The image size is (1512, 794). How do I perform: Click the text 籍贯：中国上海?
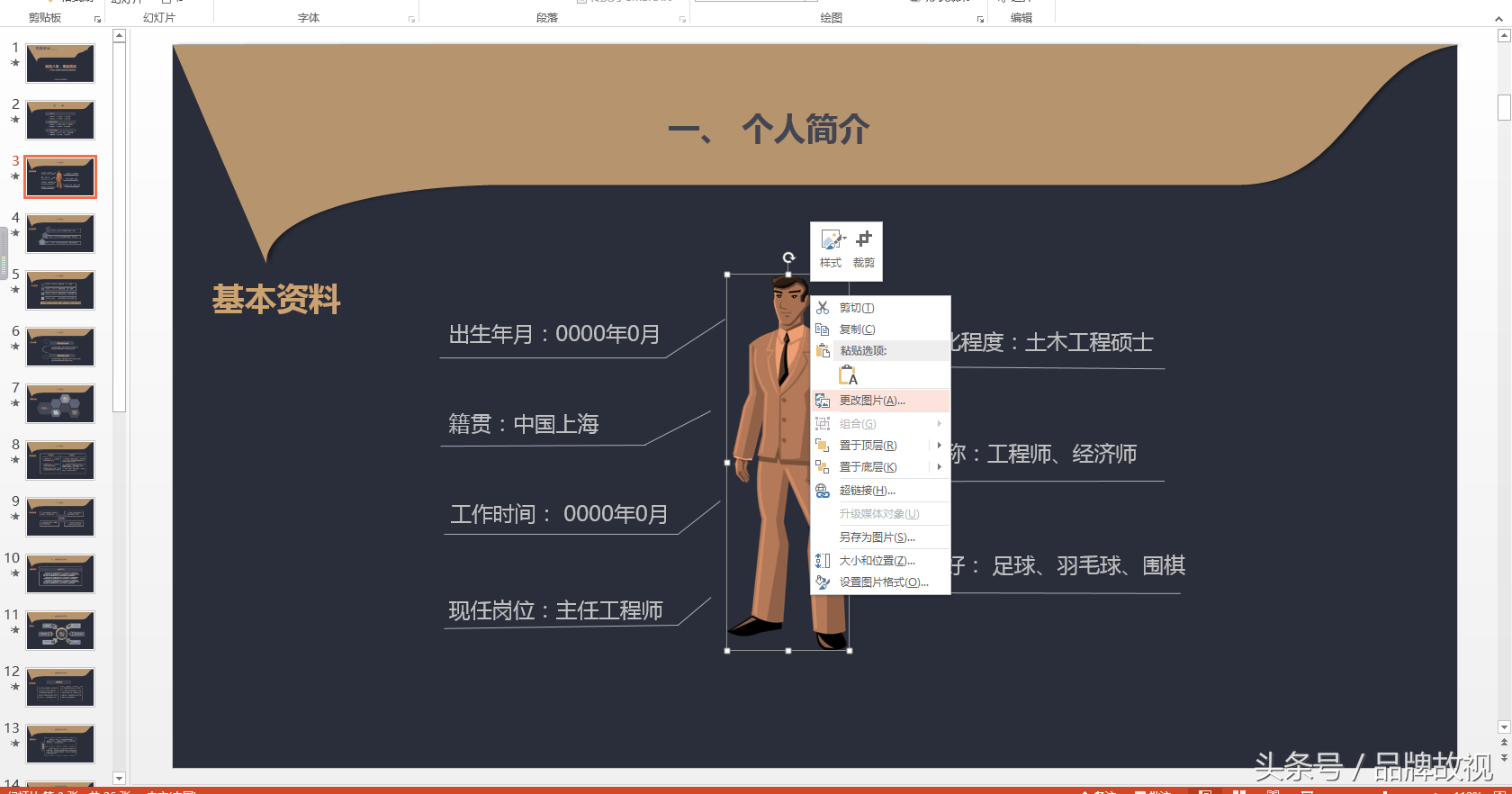coord(524,424)
